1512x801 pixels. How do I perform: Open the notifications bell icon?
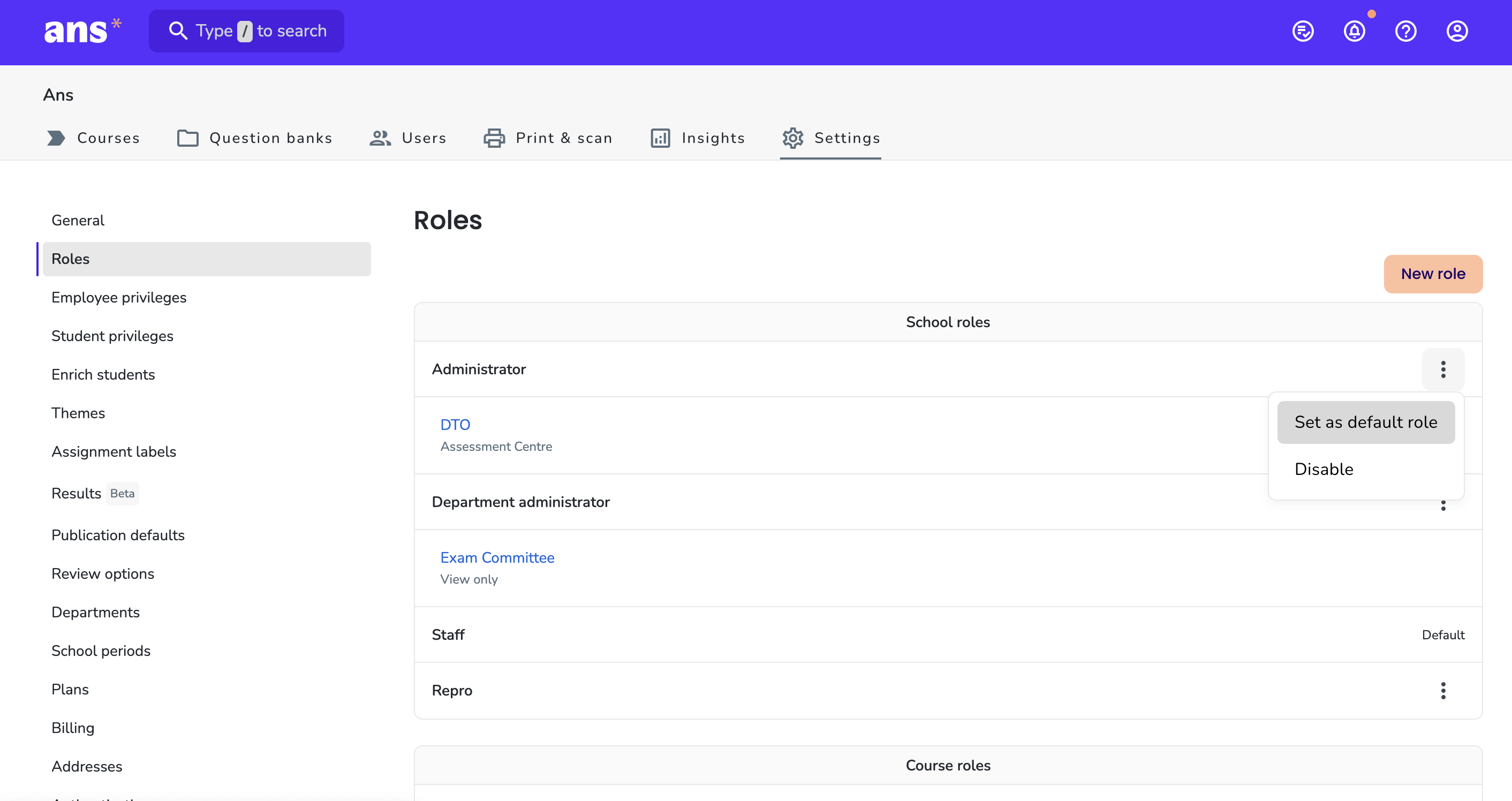click(x=1354, y=31)
